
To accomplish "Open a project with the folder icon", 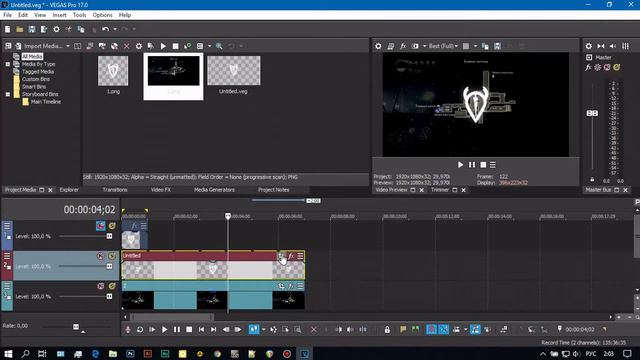I will point(20,29).
